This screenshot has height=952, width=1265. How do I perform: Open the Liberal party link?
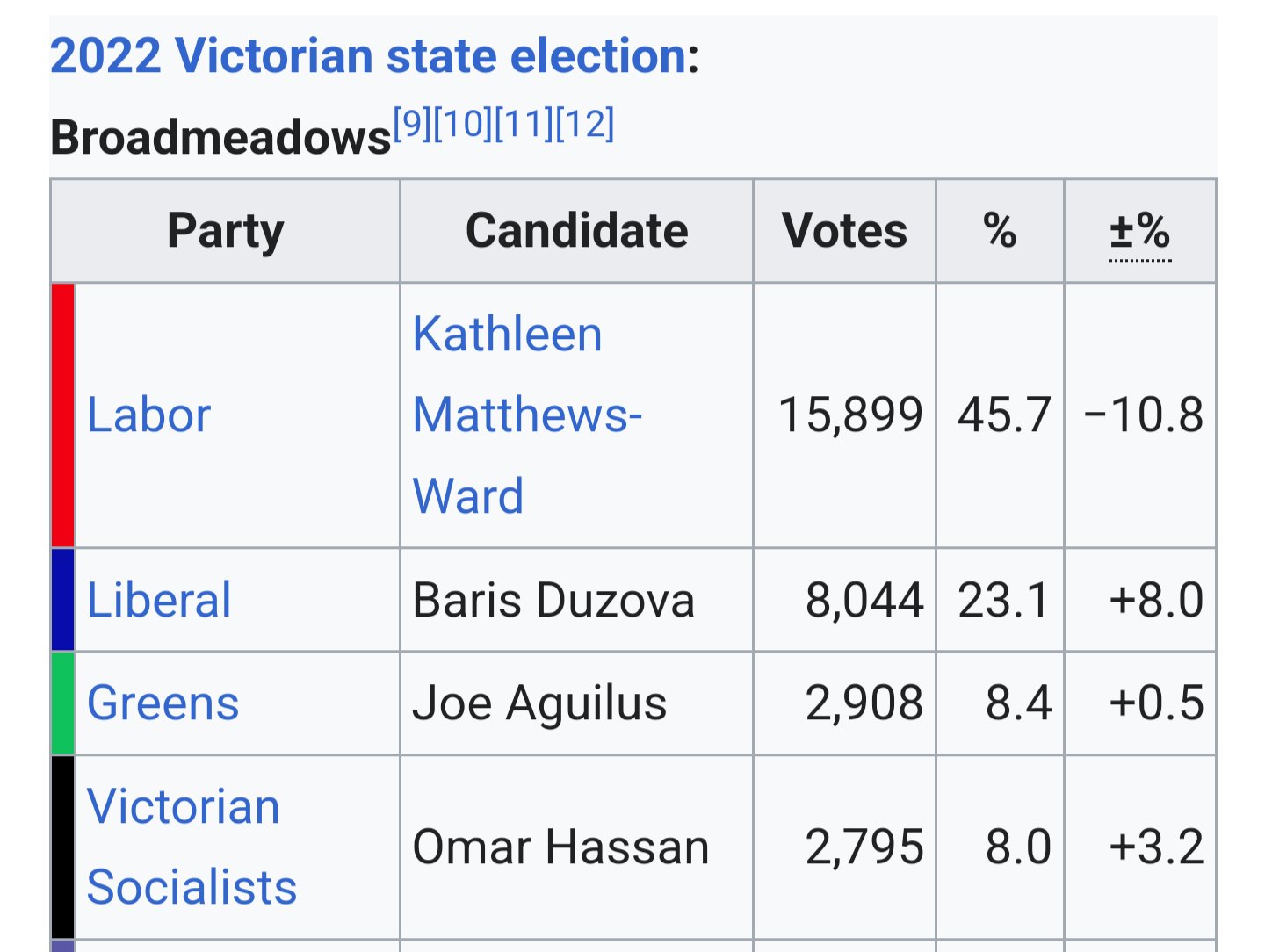[x=159, y=601]
